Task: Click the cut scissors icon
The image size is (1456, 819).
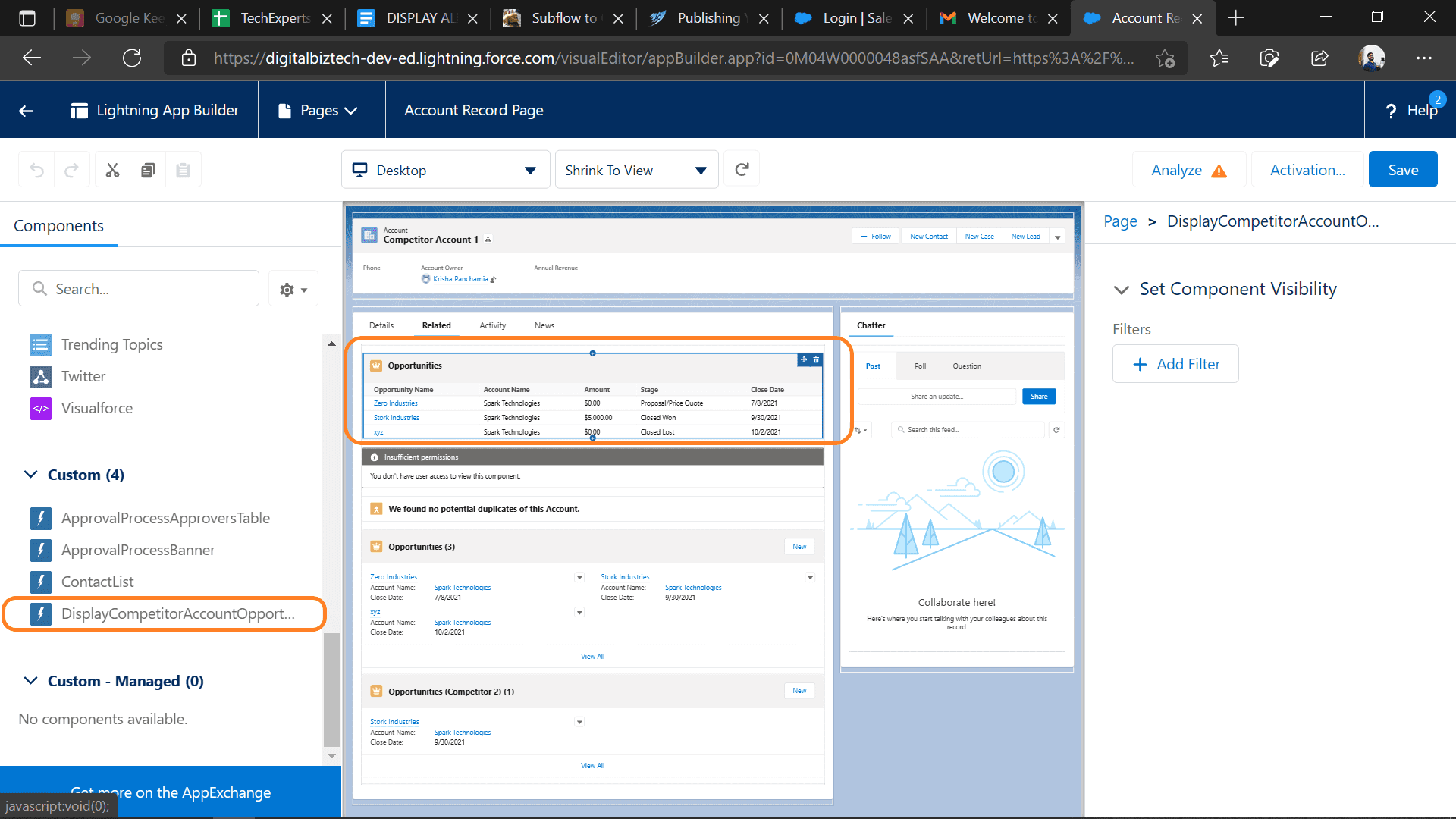Action: (x=112, y=170)
